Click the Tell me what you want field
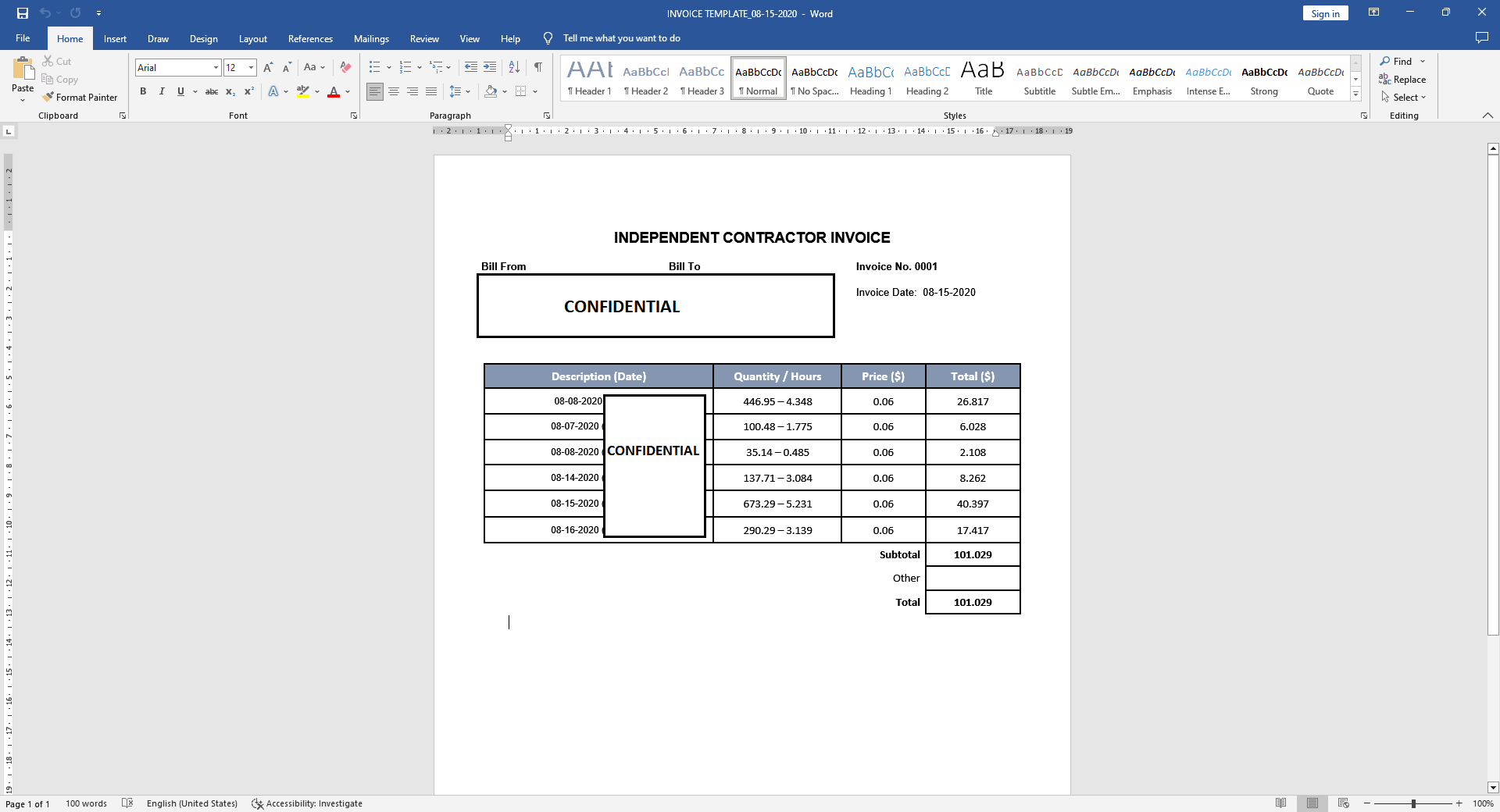 pos(622,38)
